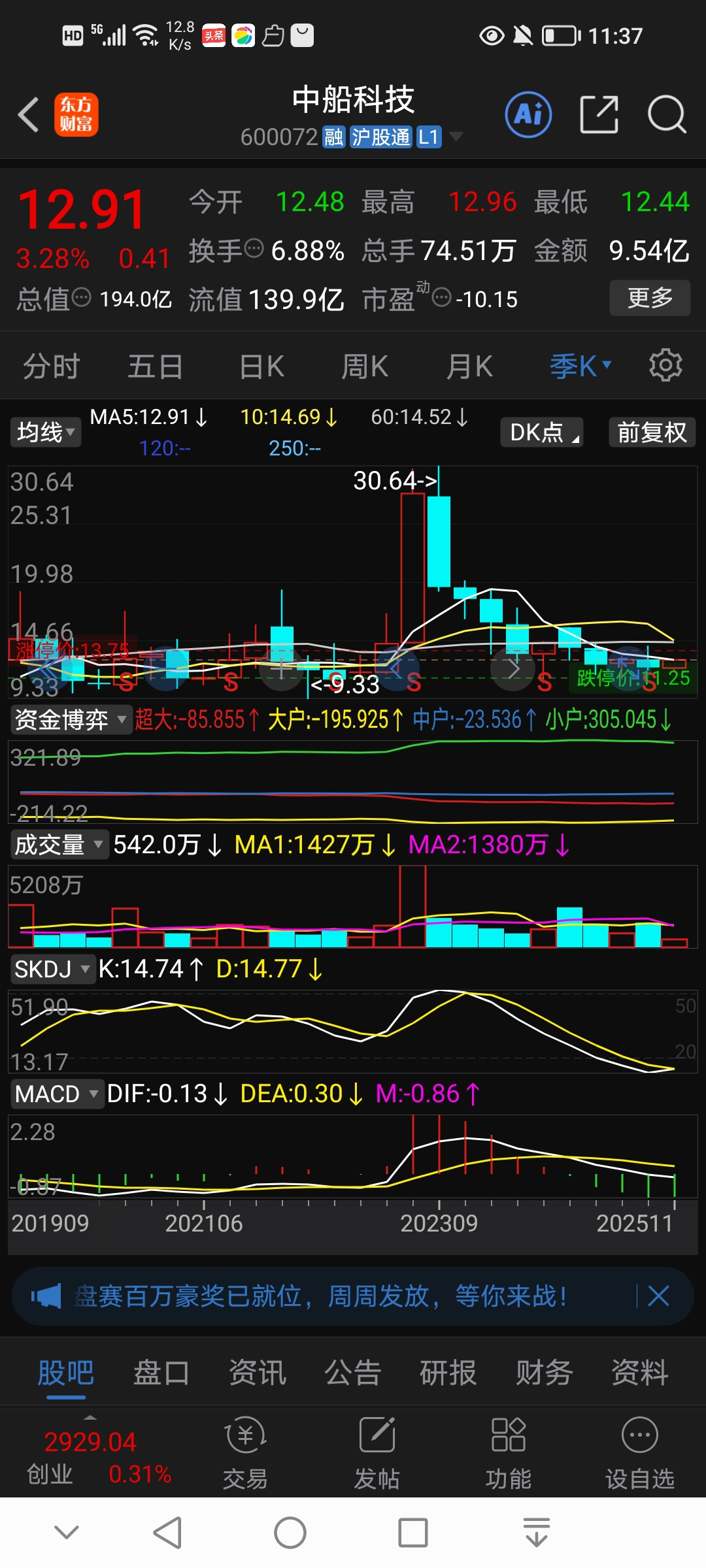Open the 交易 trade icon

pos(245,1453)
